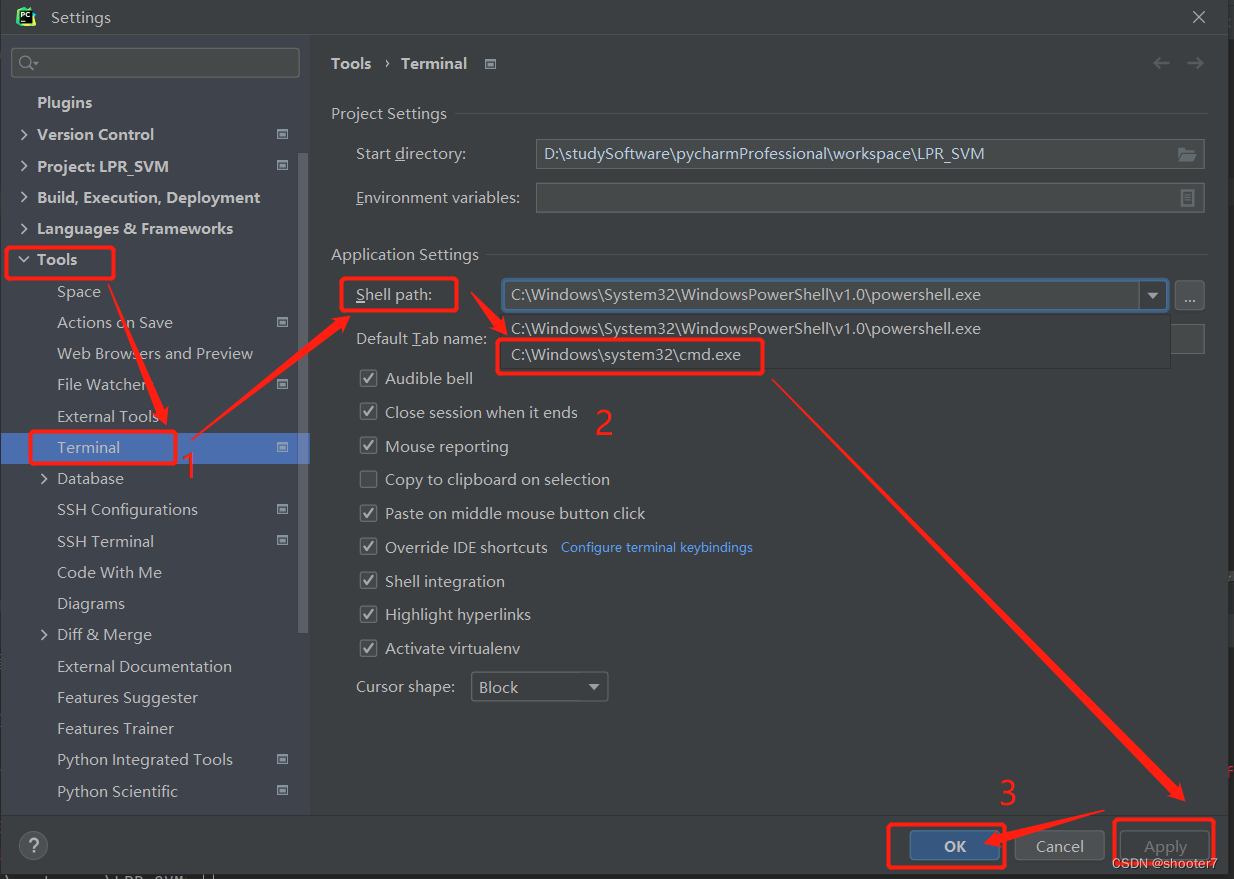
Task: Toggle Close session when it ends
Action: [369, 412]
